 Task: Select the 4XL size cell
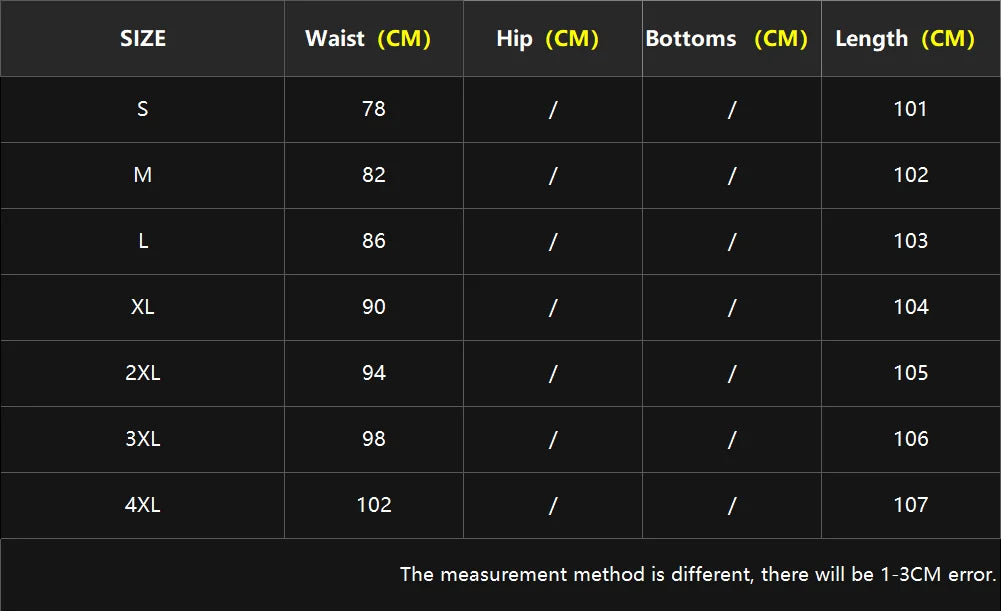click(x=143, y=505)
